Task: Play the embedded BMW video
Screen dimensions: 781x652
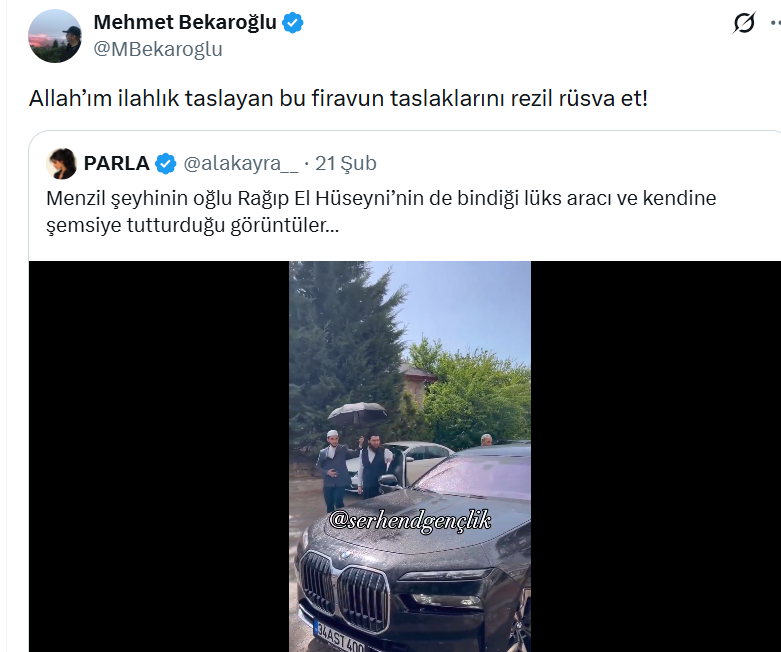Action: (410, 456)
